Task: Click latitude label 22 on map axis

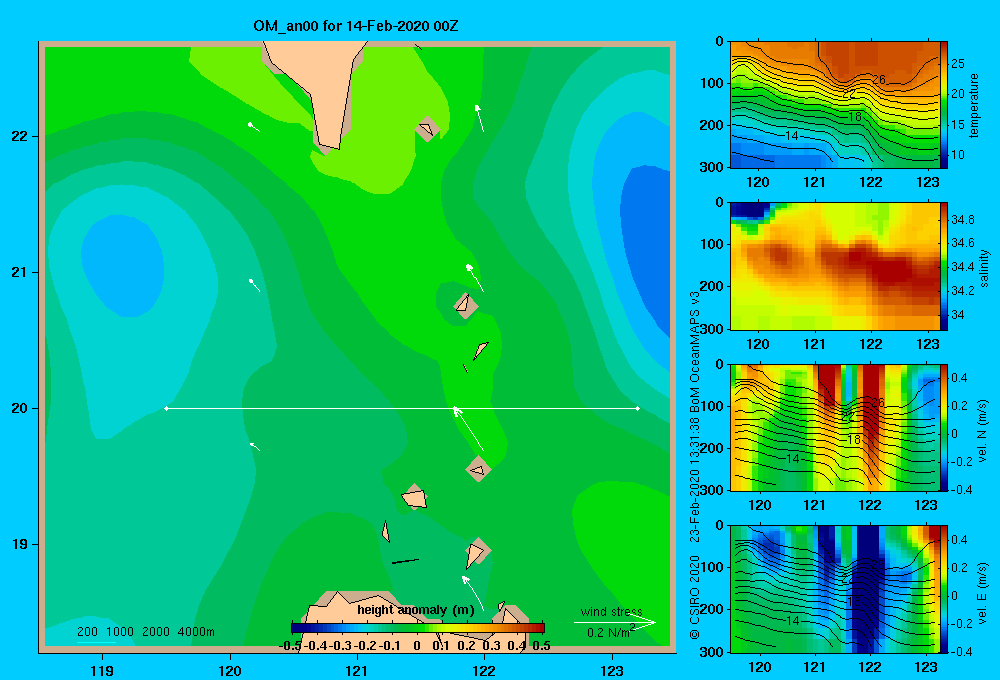Action: 20,136
